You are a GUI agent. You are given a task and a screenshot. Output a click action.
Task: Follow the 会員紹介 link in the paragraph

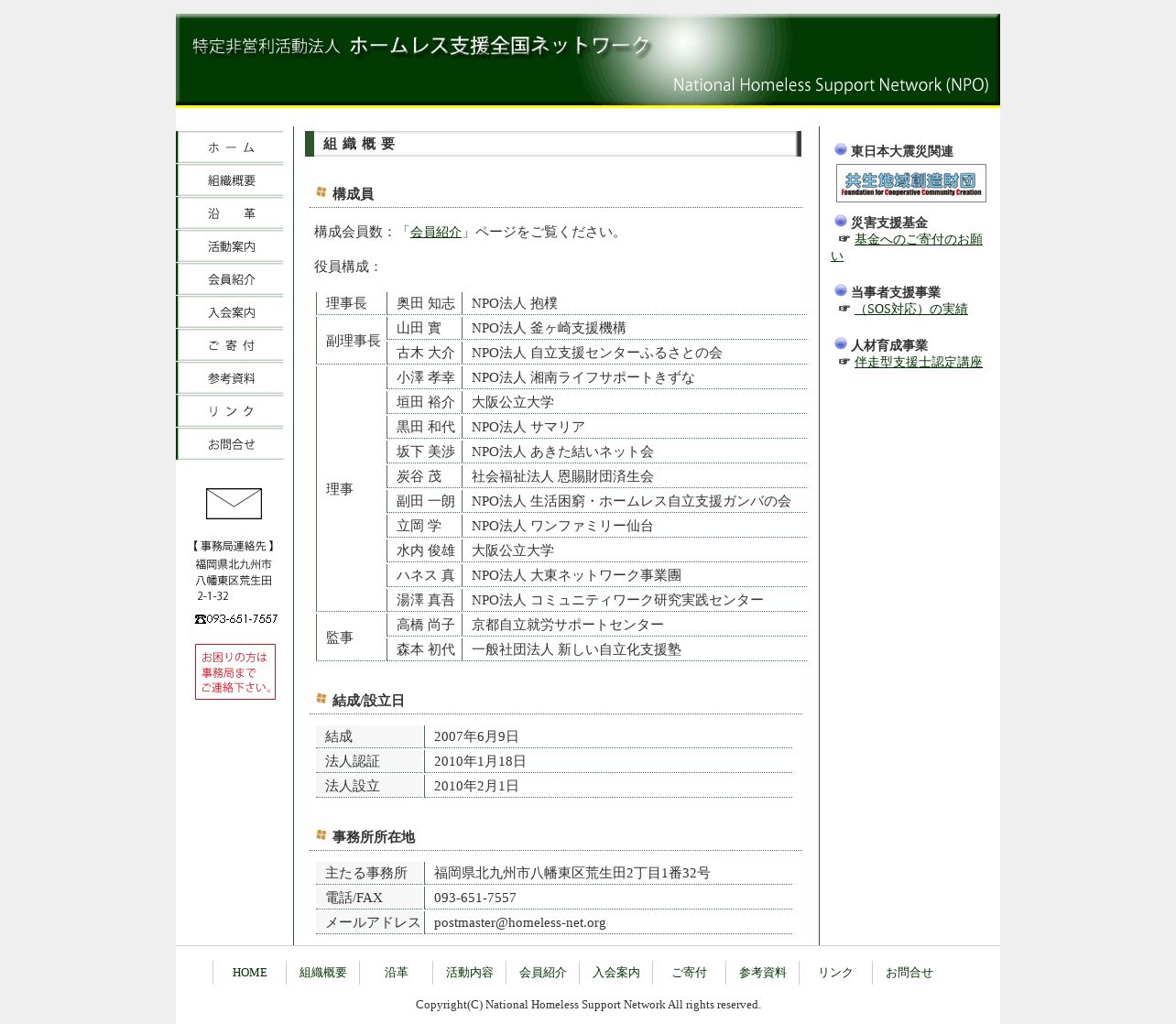436,233
